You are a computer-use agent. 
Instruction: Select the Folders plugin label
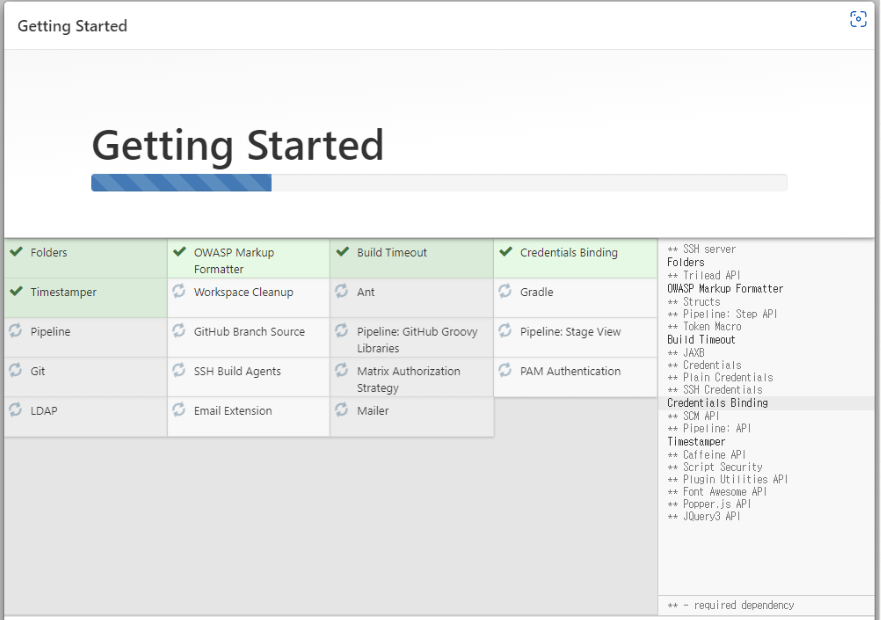tap(49, 252)
